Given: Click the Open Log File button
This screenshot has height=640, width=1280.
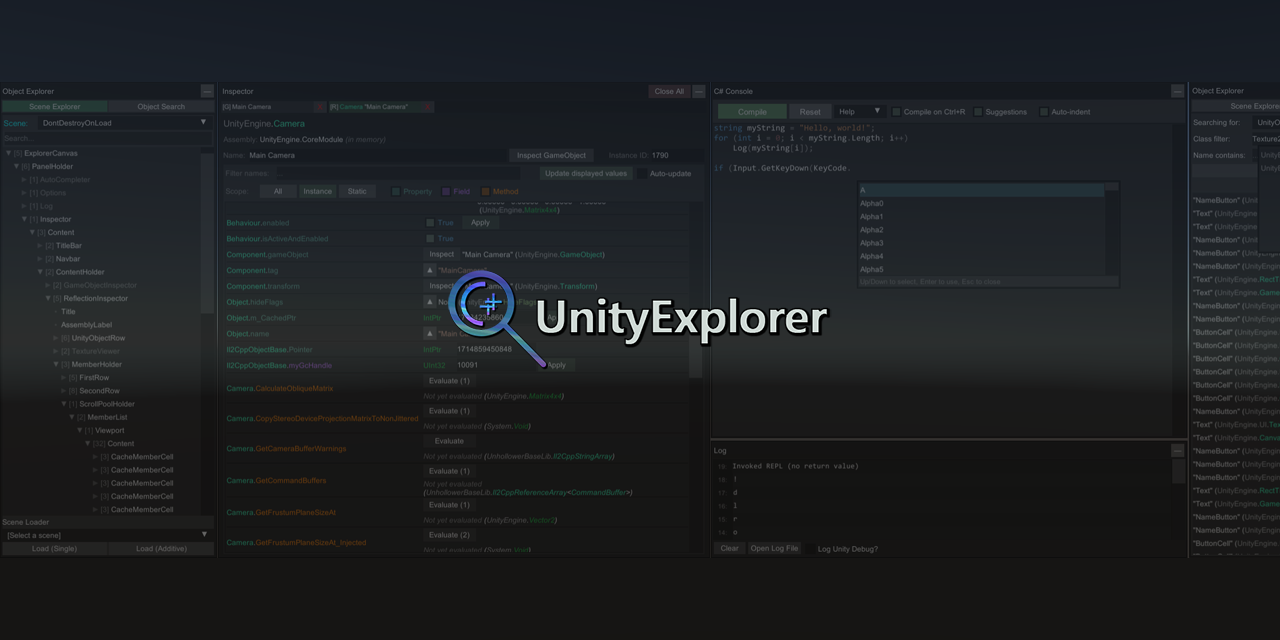Looking at the screenshot, I should point(775,548).
